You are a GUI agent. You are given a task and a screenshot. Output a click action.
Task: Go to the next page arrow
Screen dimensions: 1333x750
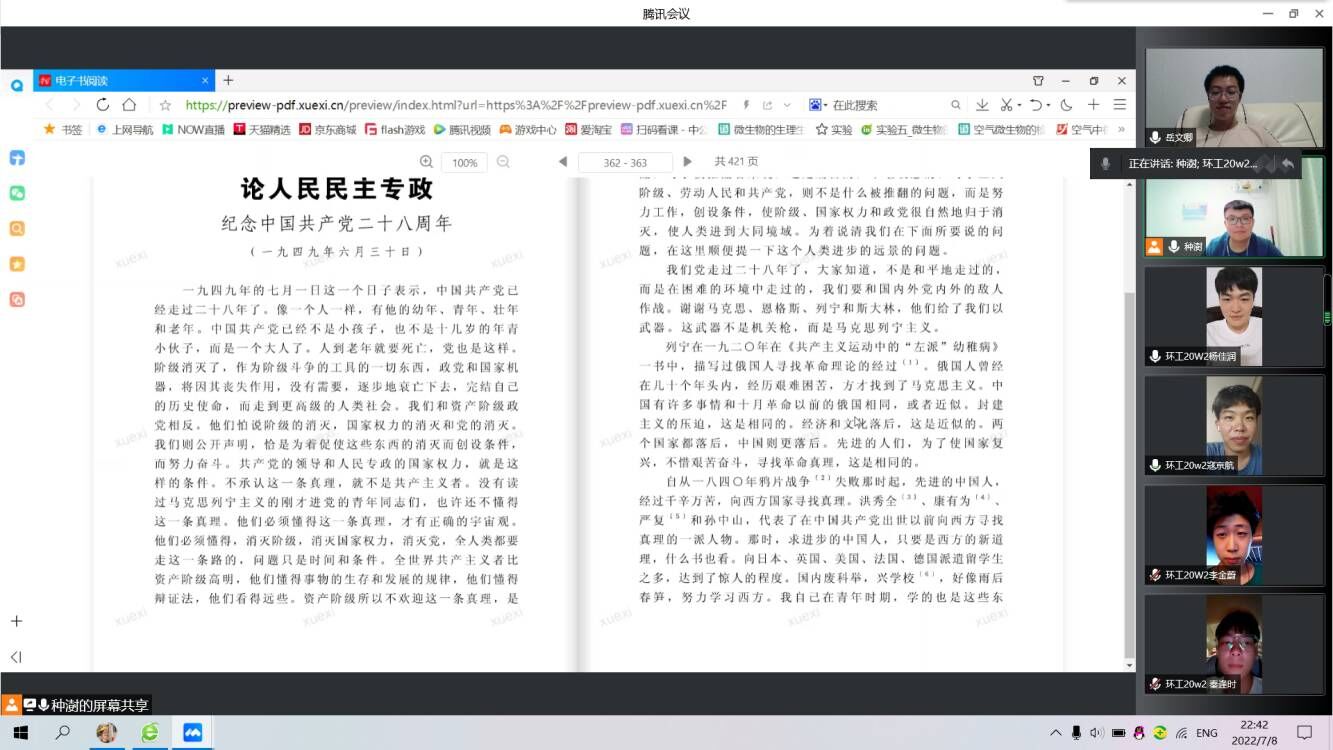[x=687, y=162]
